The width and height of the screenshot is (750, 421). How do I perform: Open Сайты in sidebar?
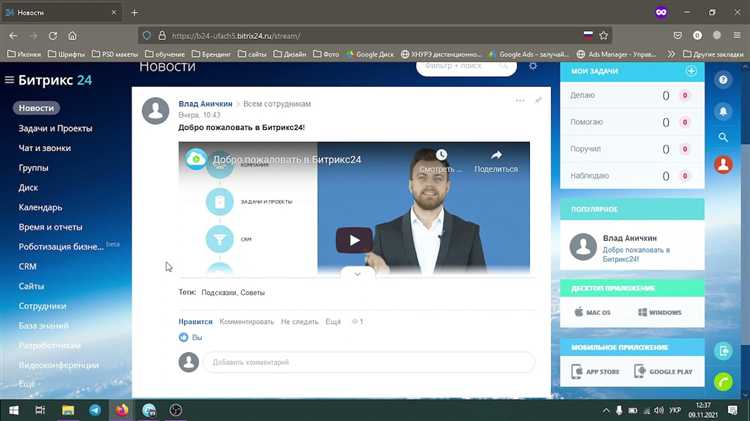31,286
